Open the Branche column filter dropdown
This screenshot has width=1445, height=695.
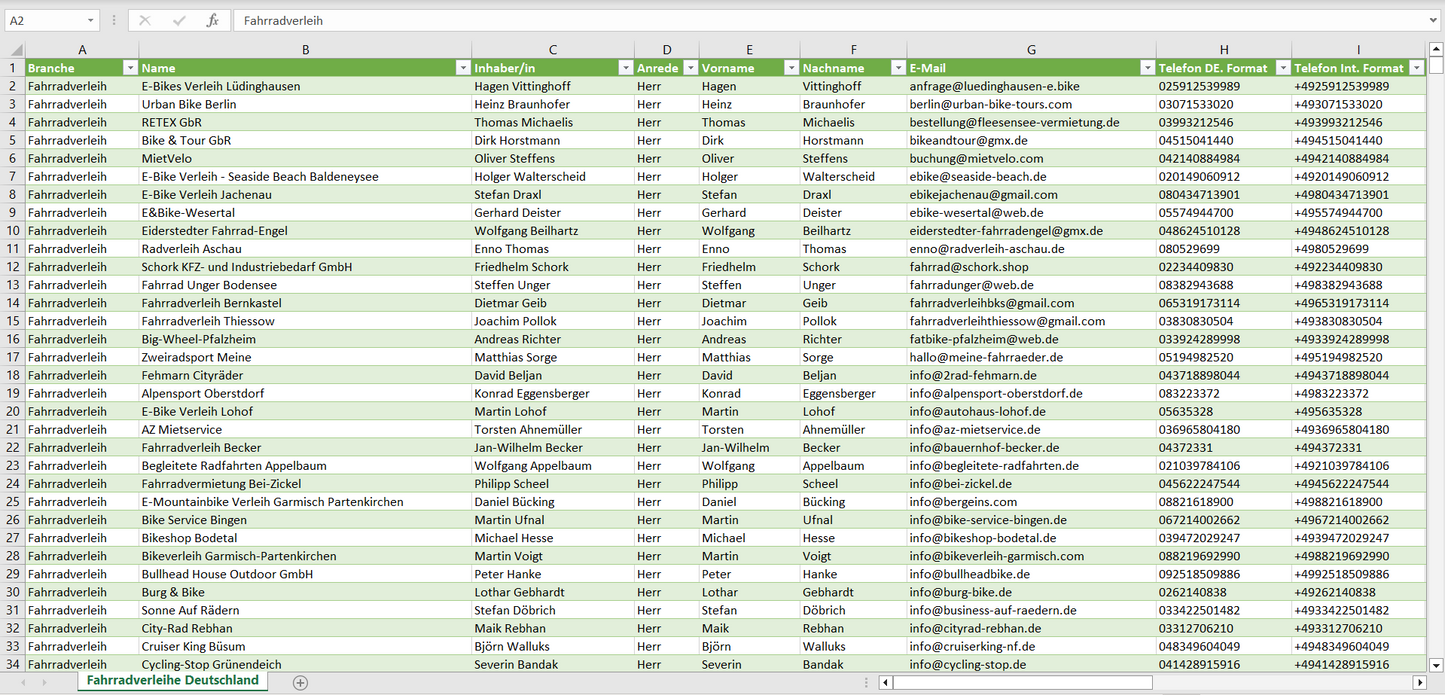pos(129,68)
